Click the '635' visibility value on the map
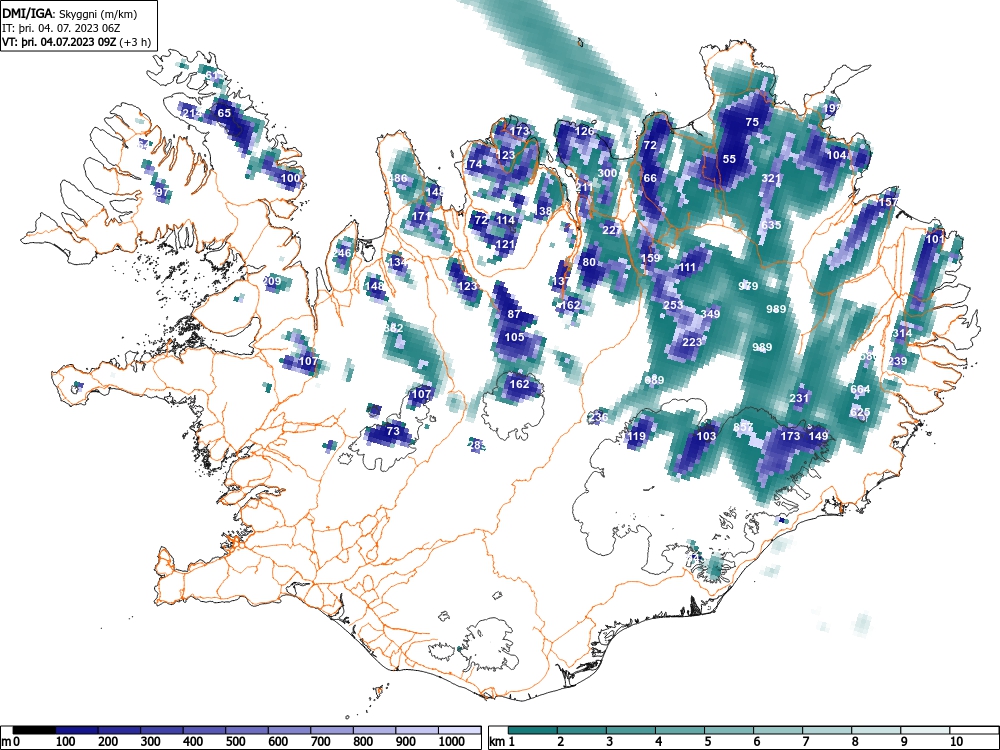The image size is (1000, 750). coord(771,225)
